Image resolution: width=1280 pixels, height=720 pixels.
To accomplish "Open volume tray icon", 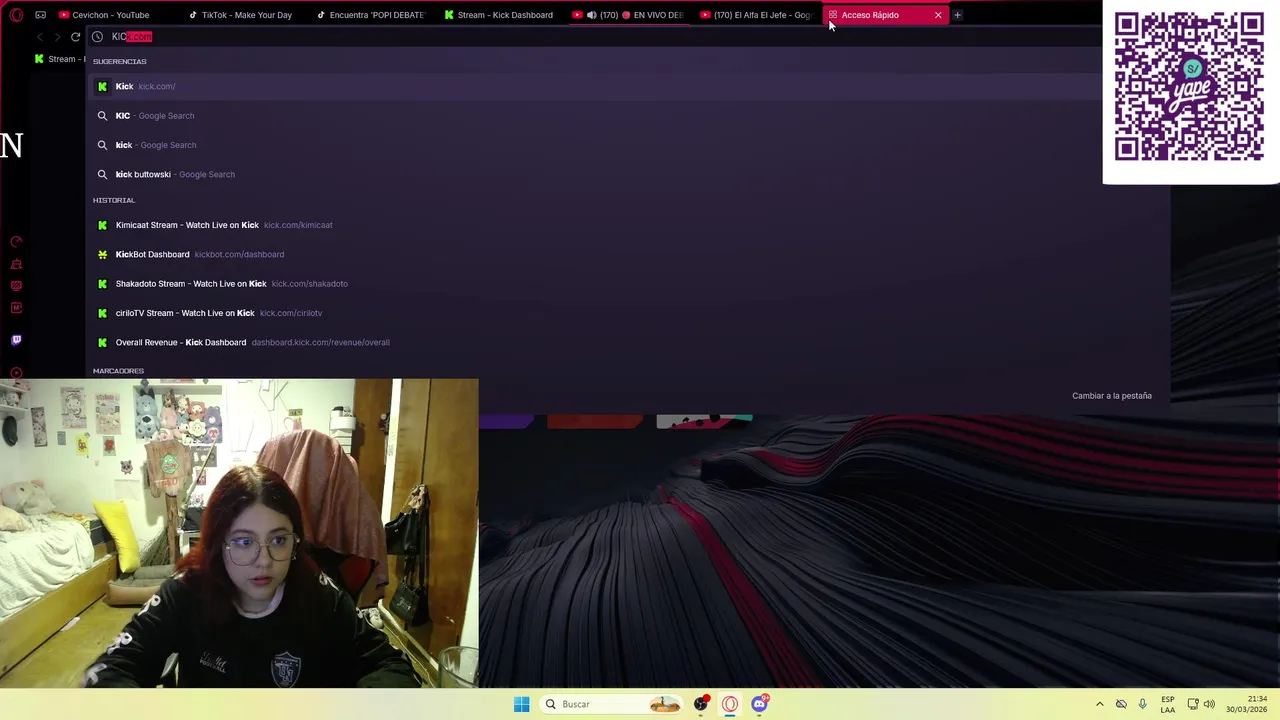I will [x=1209, y=704].
